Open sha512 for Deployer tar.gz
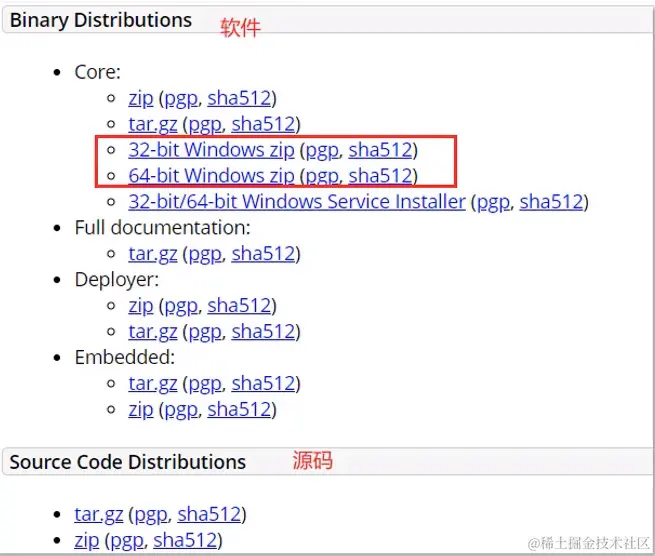This screenshot has width=655, height=556. coord(263,331)
